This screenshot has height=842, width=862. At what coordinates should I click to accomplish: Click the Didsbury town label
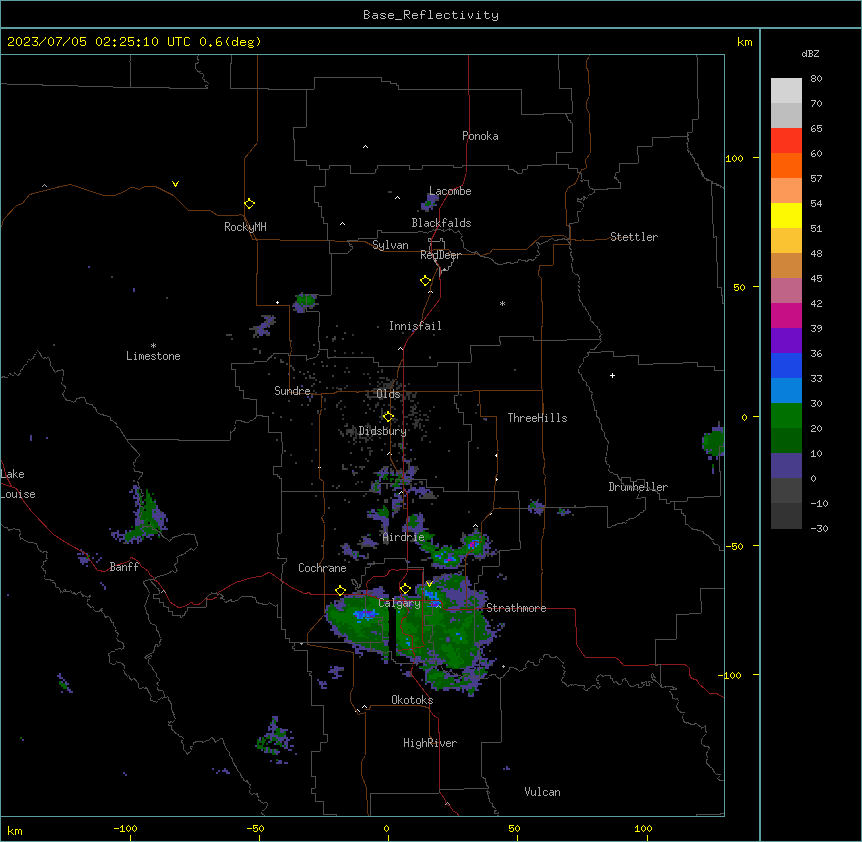(383, 431)
